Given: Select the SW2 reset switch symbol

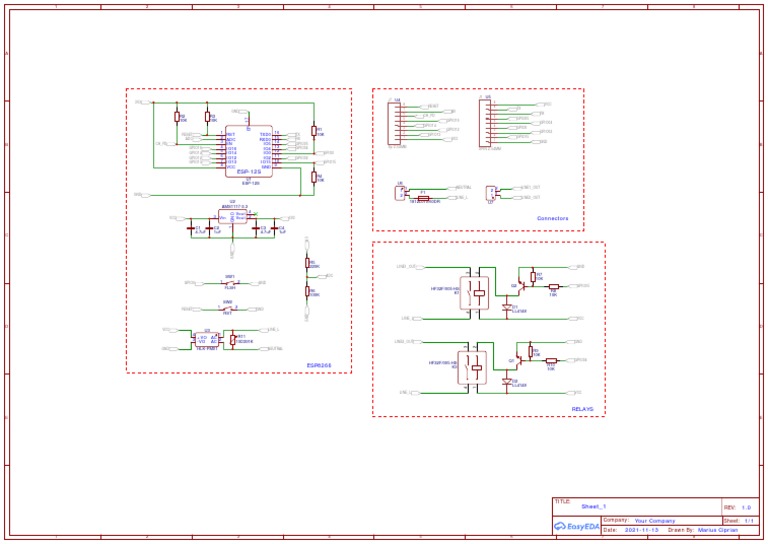Looking at the screenshot, I should click(228, 309).
